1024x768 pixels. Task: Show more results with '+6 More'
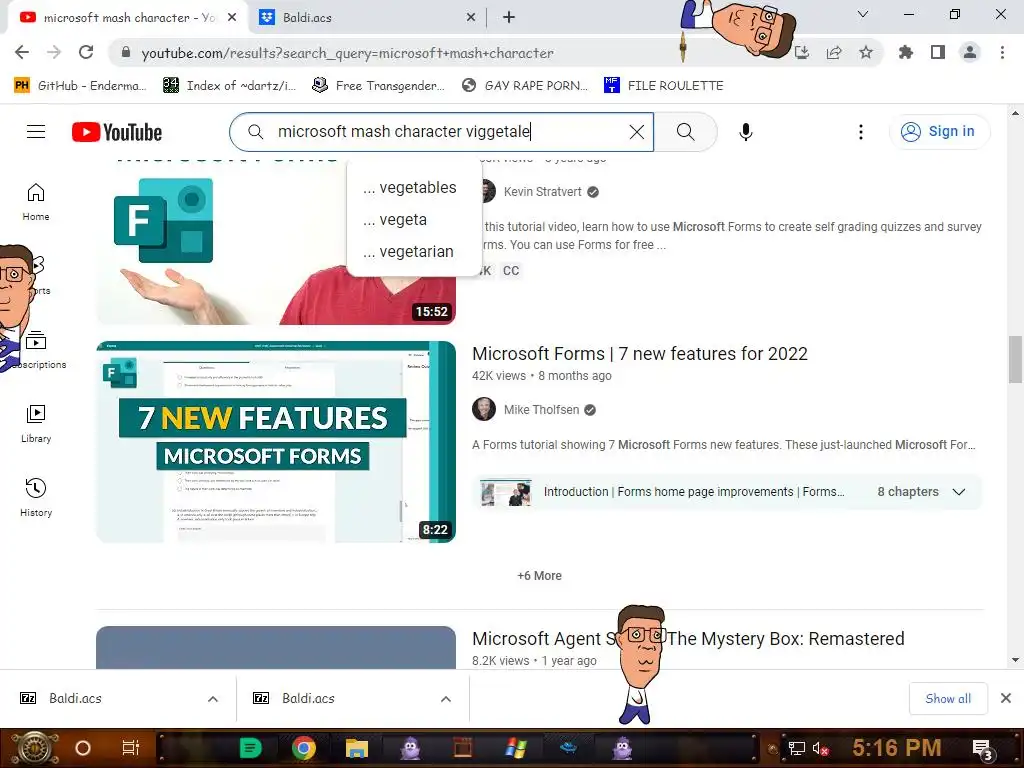(x=539, y=575)
